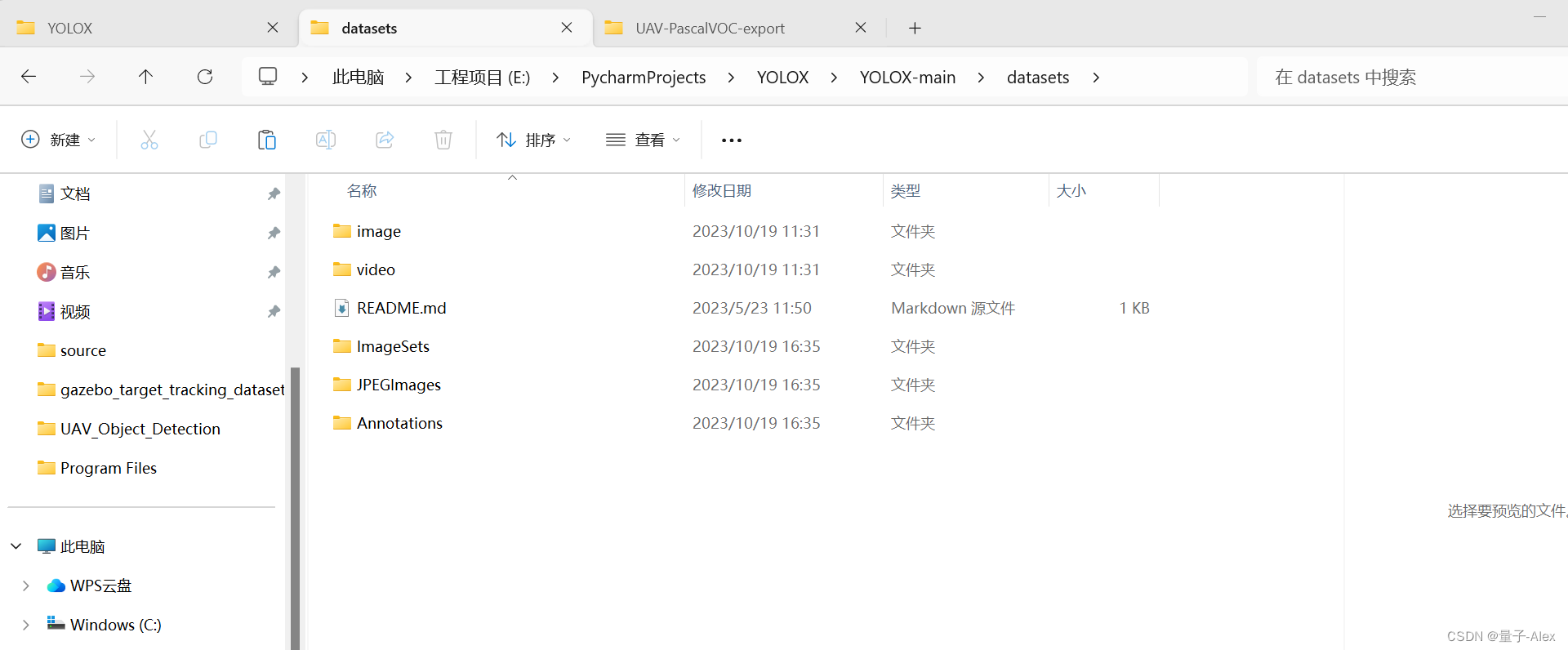Expand chevron after YOLOX in address bar
This screenshot has height=650, width=1568.
click(834, 78)
